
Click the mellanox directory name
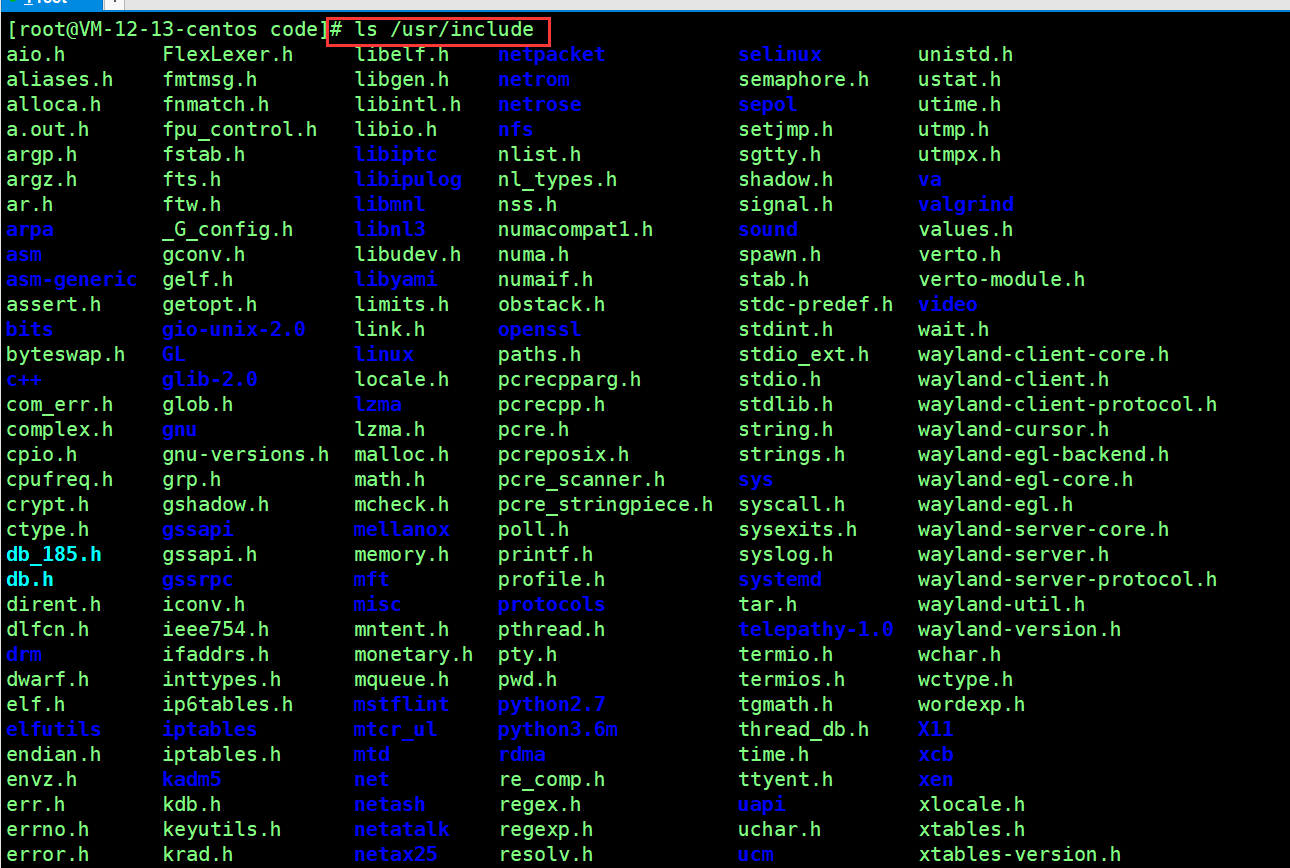pyautogui.click(x=401, y=530)
